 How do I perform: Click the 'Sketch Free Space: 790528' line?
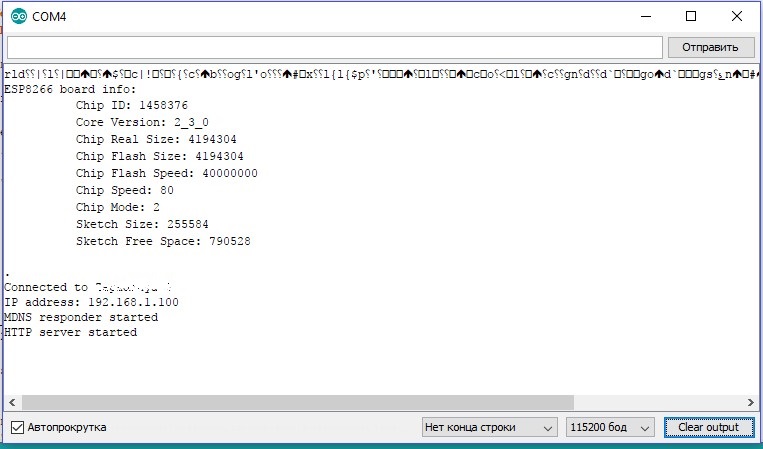tap(163, 241)
